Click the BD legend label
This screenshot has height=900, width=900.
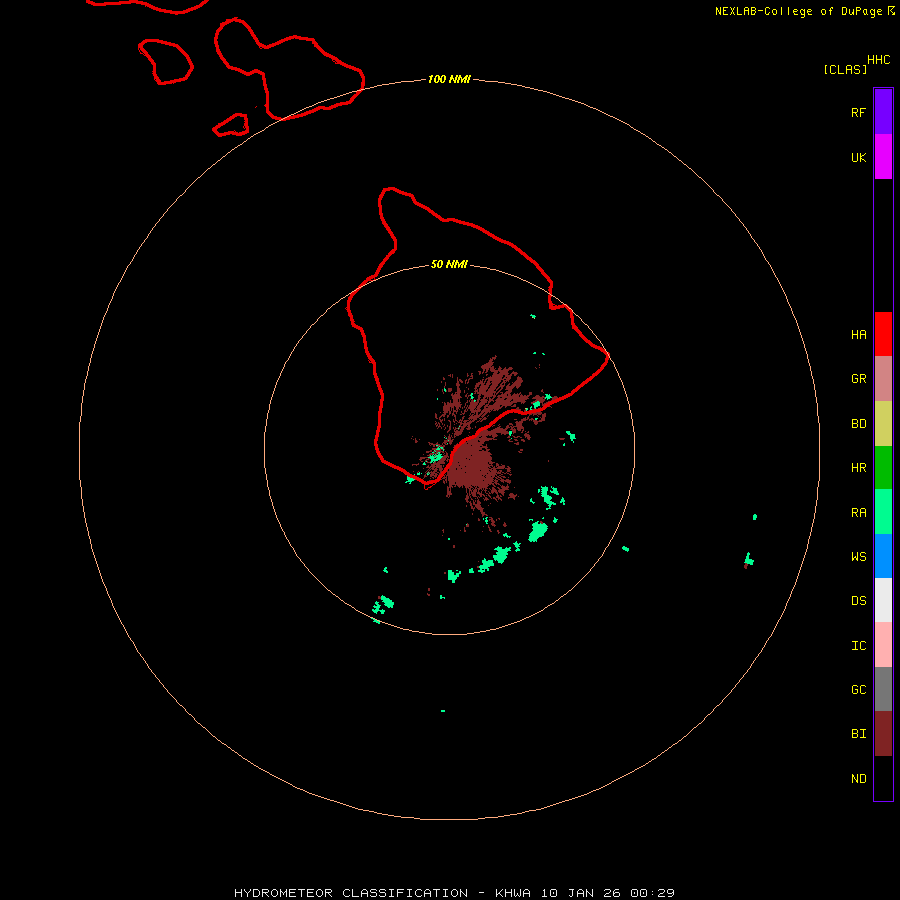tap(858, 424)
